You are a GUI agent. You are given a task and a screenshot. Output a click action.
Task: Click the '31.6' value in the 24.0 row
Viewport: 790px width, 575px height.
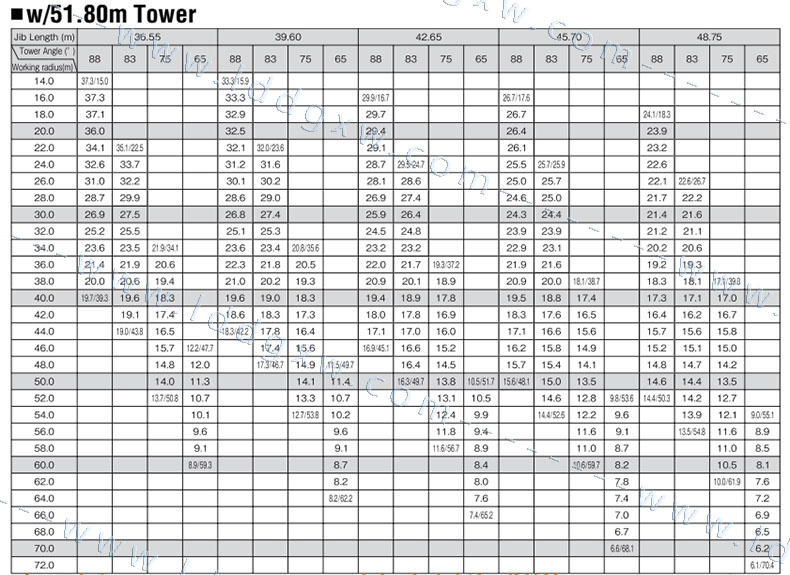(271, 164)
